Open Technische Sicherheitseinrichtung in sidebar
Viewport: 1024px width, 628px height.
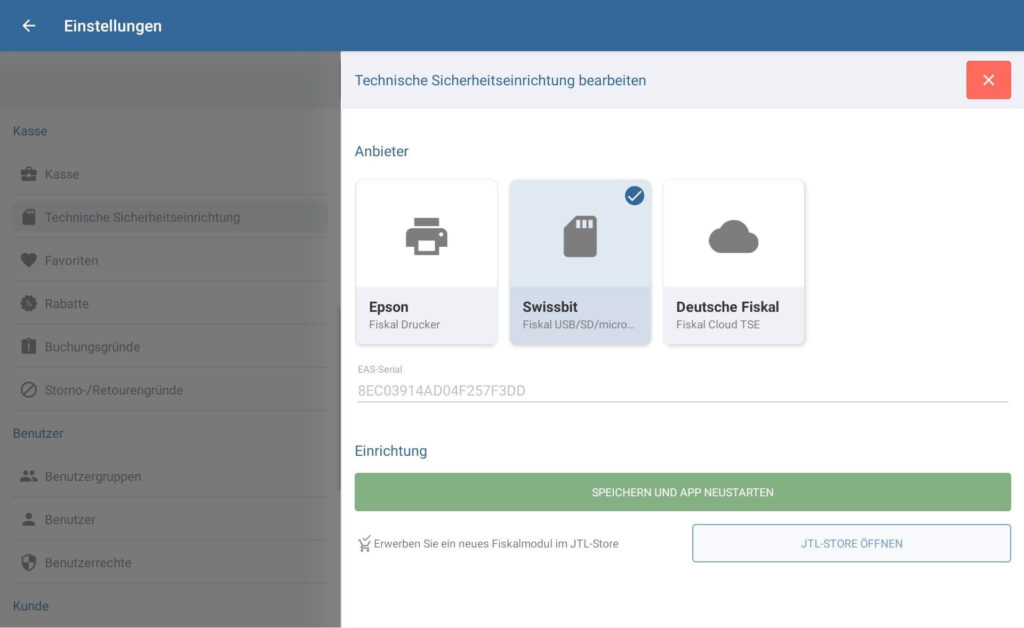pyautogui.click(x=142, y=217)
